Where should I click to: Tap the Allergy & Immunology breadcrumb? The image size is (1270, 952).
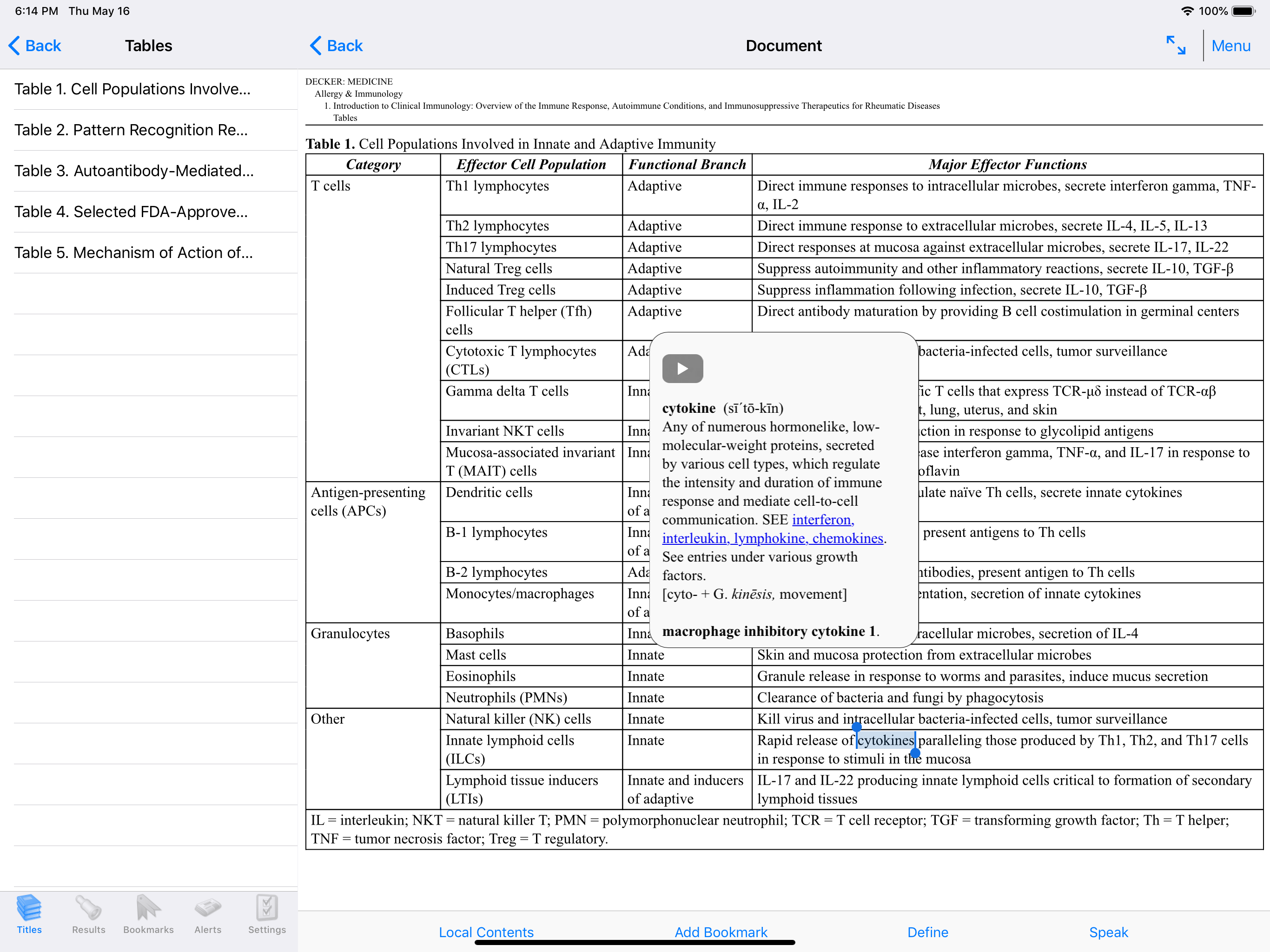tap(358, 93)
